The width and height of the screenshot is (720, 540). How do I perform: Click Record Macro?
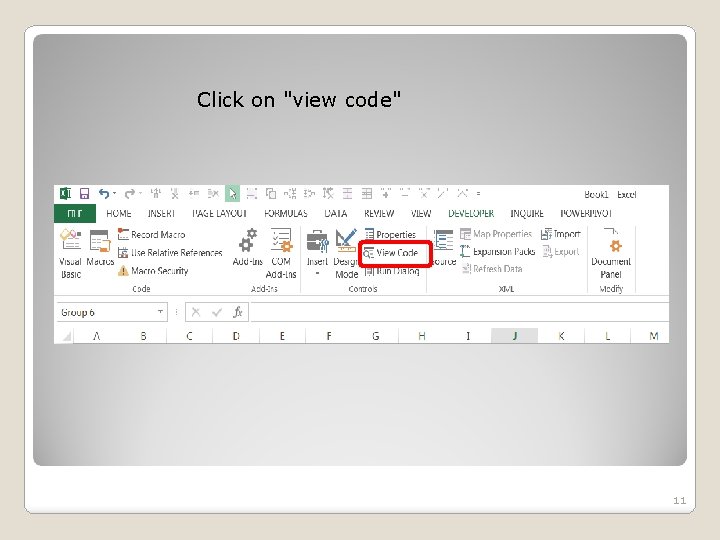[152, 235]
